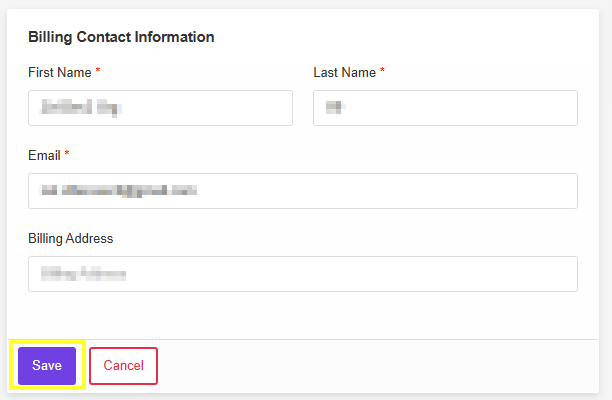Click the Last Name label text
Image resolution: width=612 pixels, height=400 pixels.
pos(345,72)
